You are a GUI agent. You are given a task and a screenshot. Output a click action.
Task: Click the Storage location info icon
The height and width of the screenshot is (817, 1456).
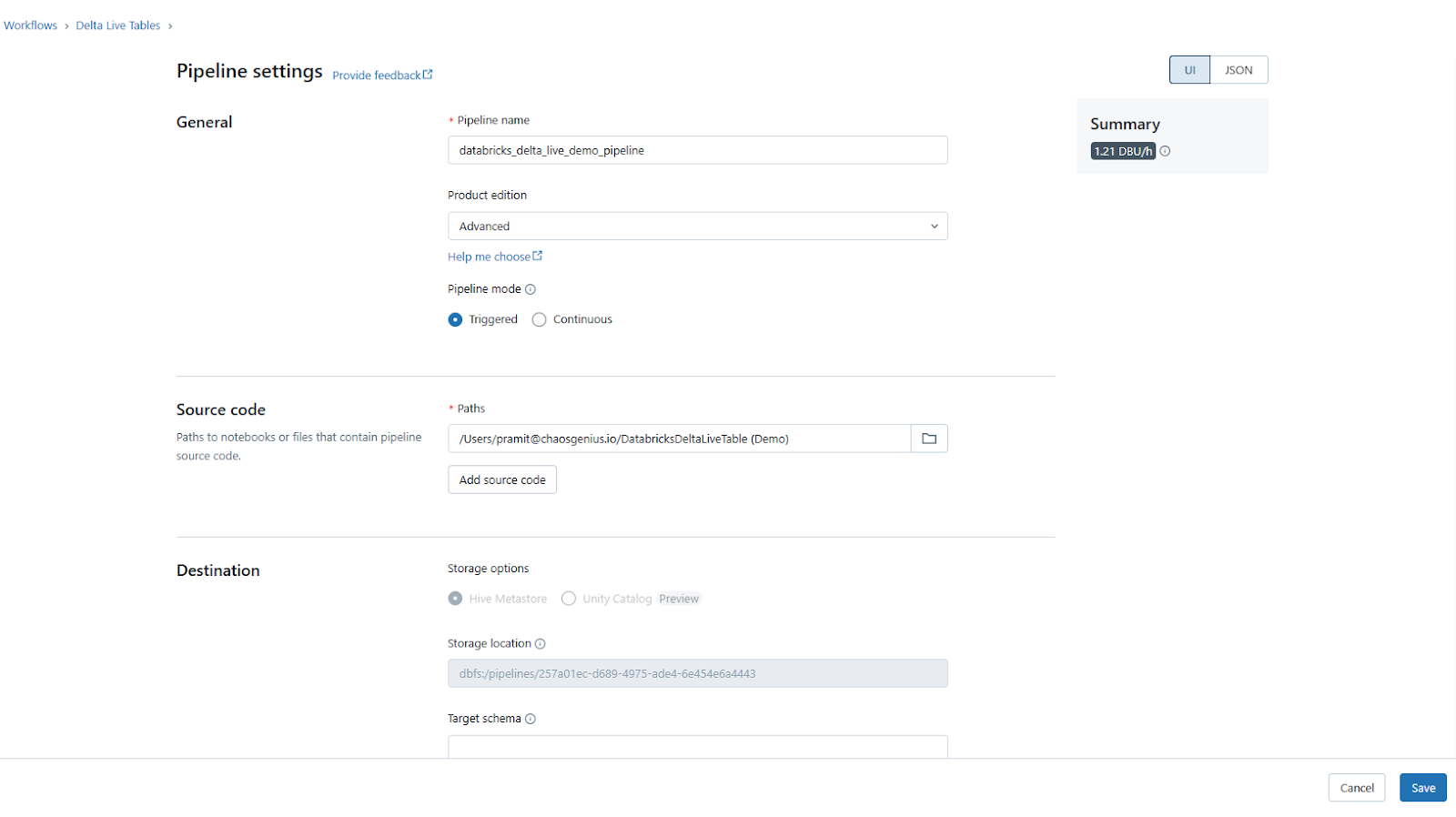[x=541, y=643]
